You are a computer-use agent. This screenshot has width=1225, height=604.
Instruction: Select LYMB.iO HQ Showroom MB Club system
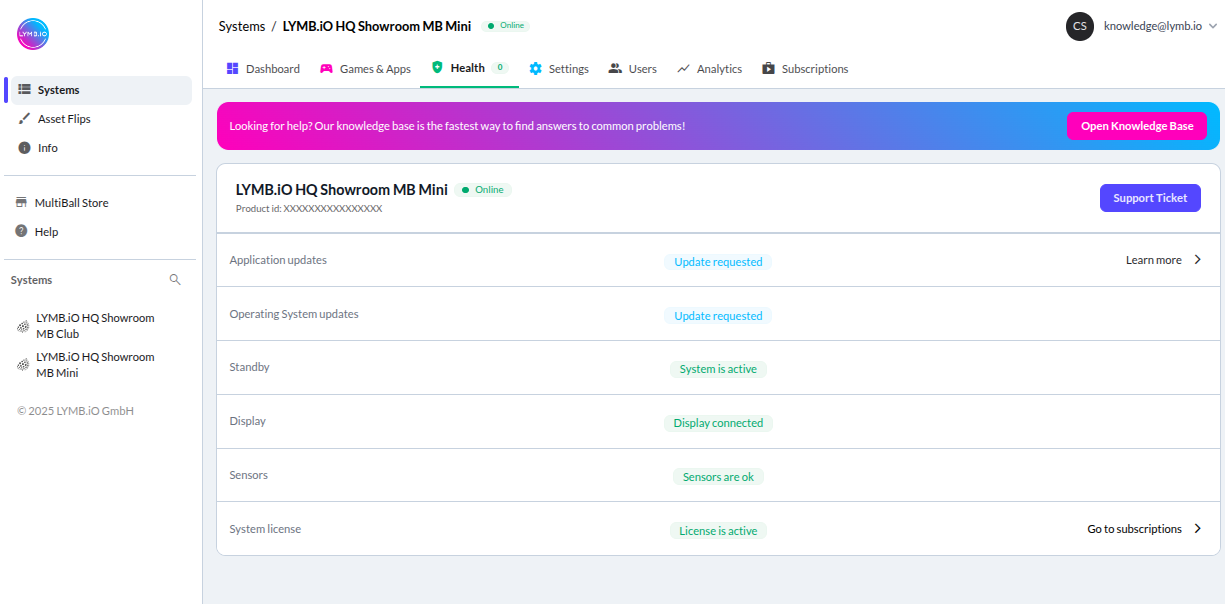95,325
